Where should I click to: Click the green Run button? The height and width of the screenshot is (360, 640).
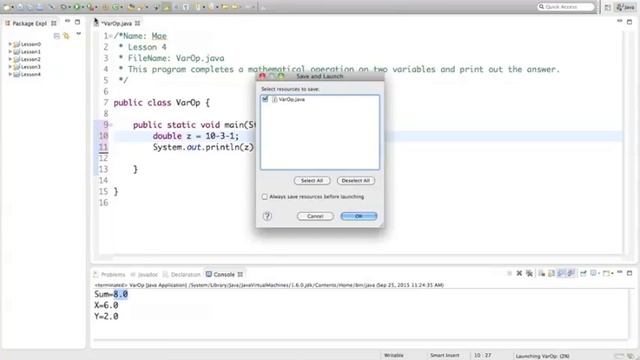tap(77, 7)
